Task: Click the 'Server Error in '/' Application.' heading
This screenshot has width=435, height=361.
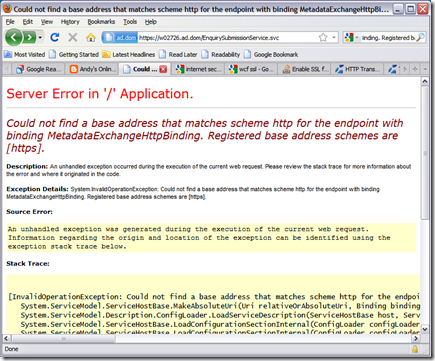Action: pos(100,94)
